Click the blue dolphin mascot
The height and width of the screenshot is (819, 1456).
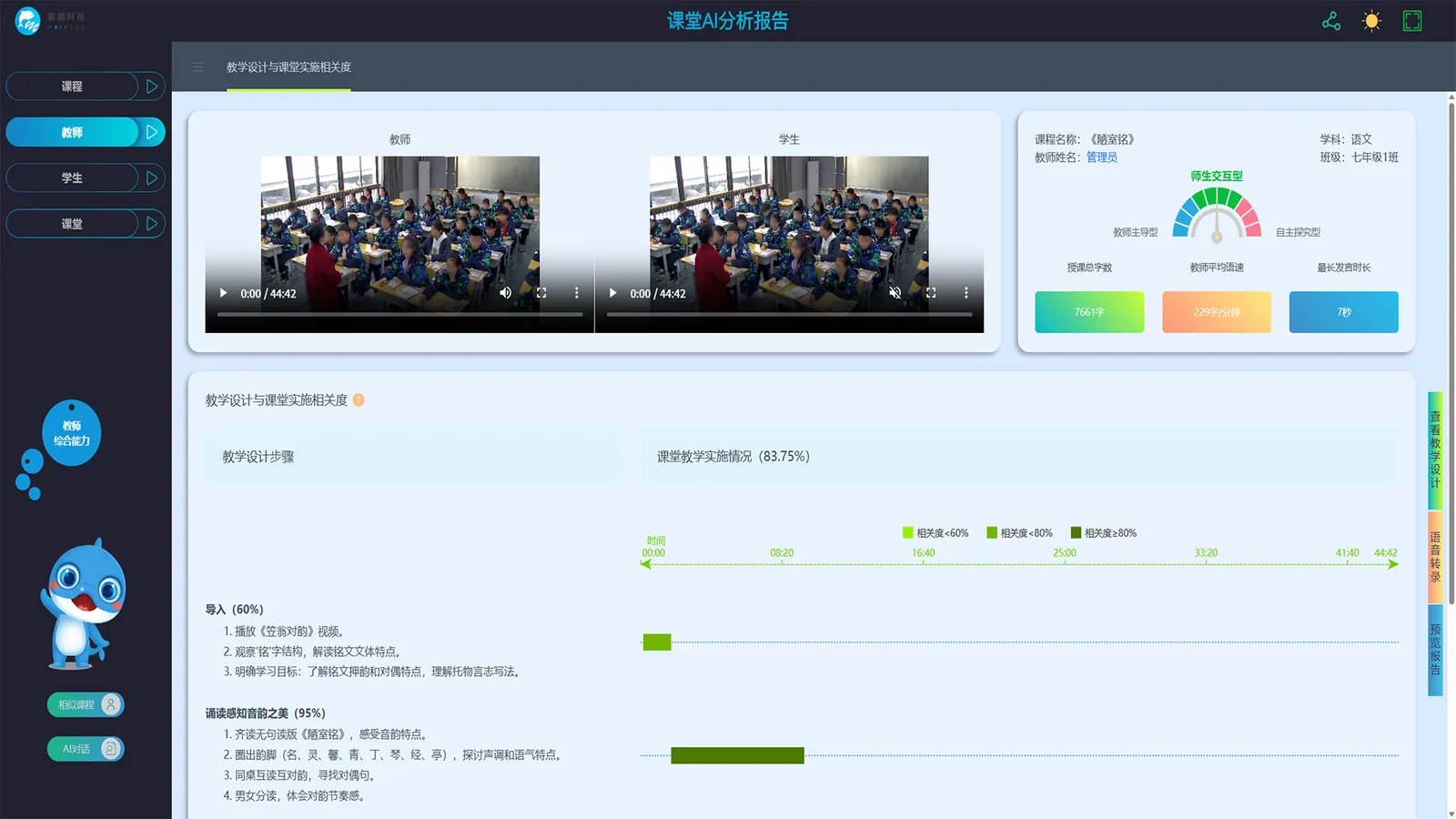click(84, 603)
